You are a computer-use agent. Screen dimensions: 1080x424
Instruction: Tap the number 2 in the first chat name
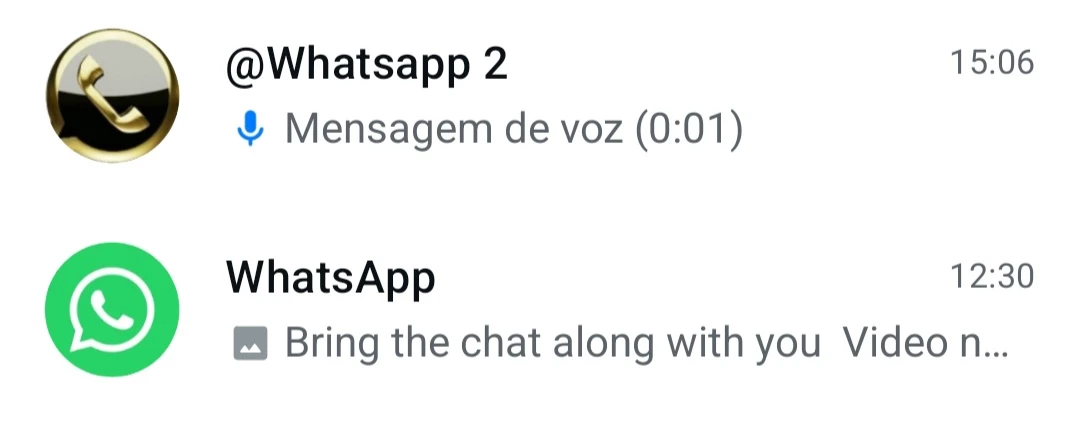tap(495, 63)
